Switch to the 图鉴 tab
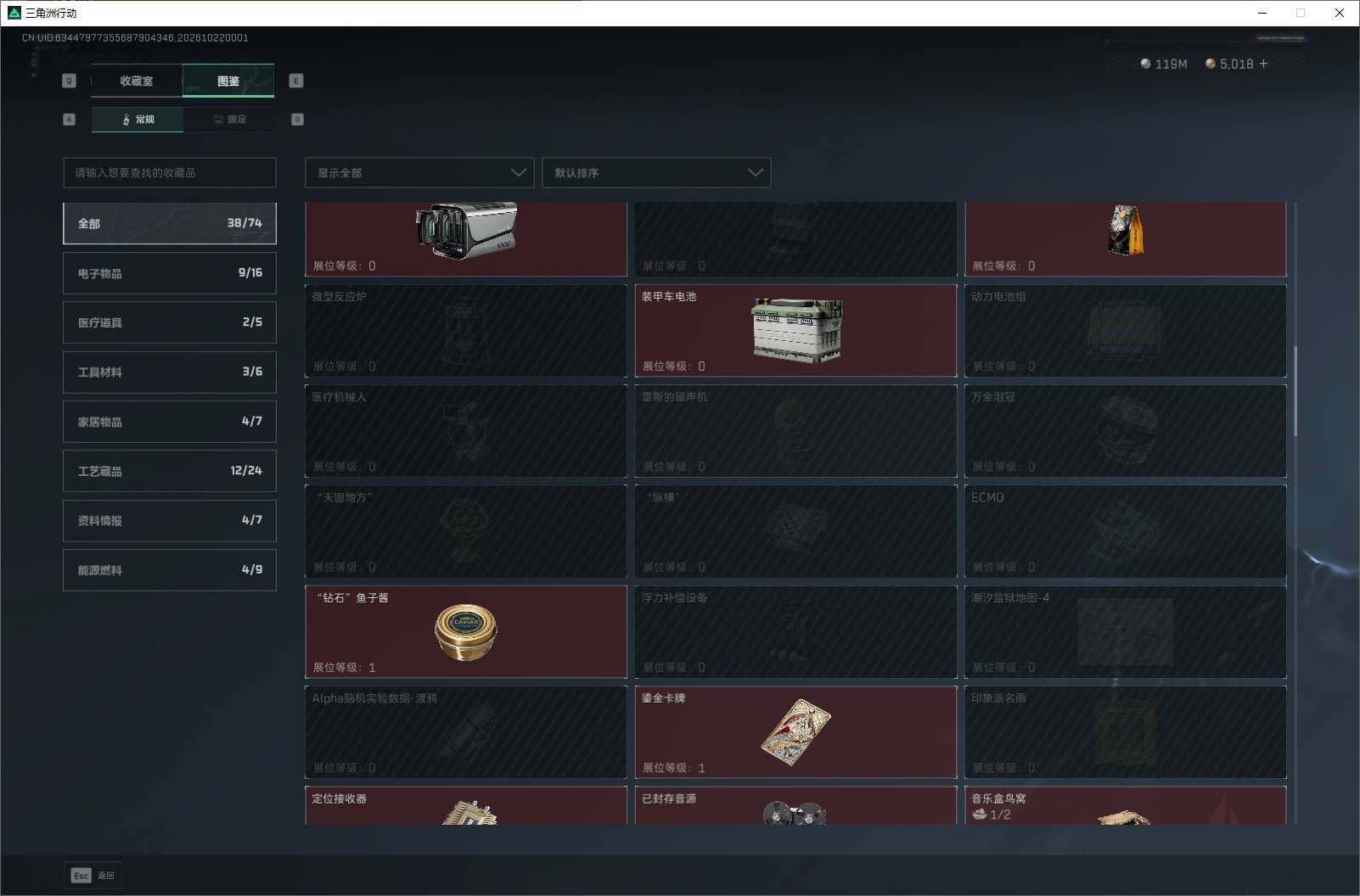1360x896 pixels. [228, 81]
